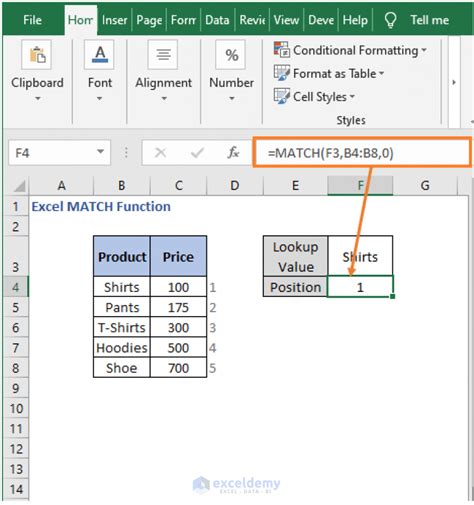Viewport: 474px width, 505px height.
Task: Click the Select All corner triangle
Action: click(19, 186)
